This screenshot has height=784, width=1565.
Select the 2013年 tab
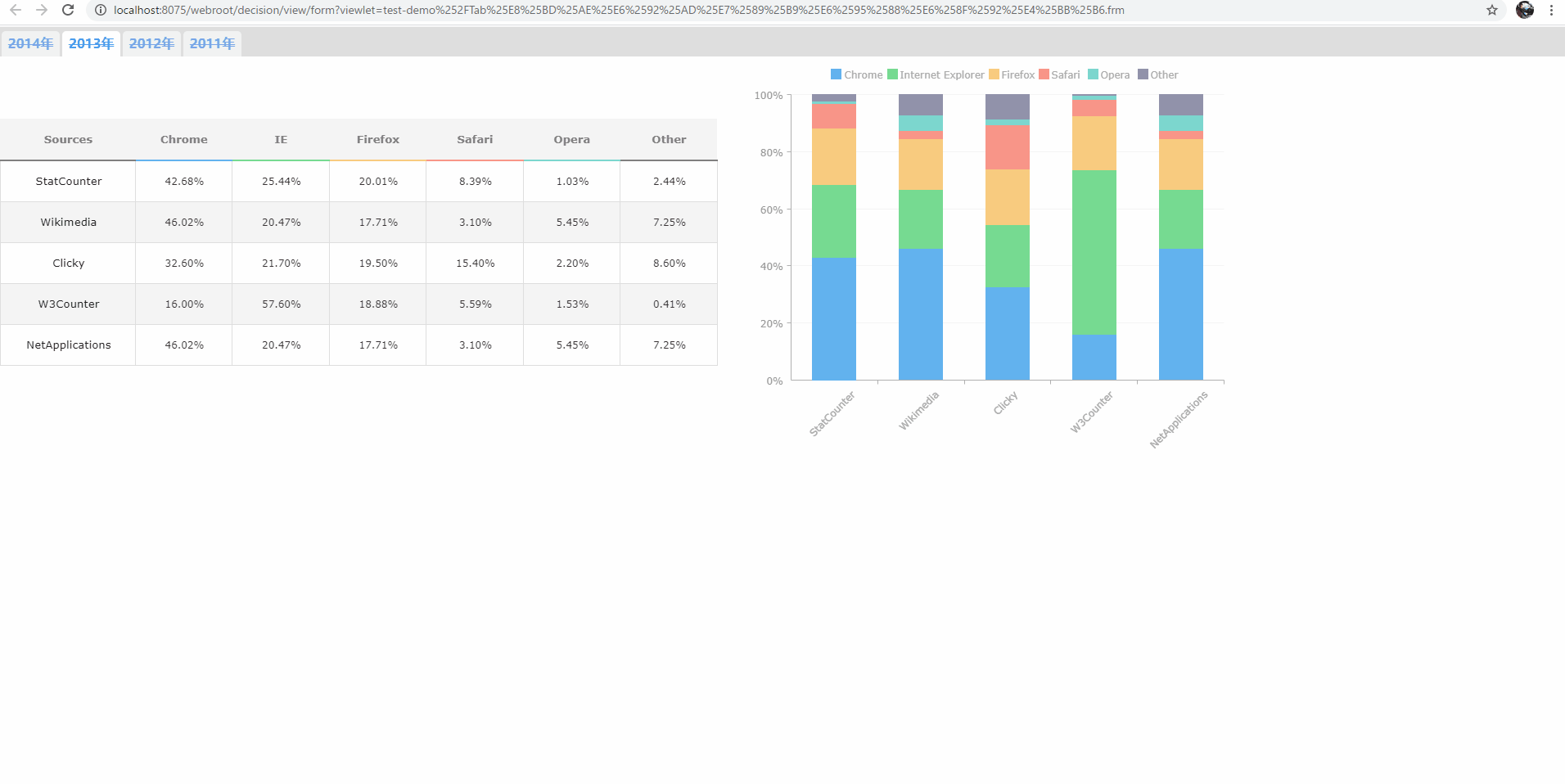[x=91, y=43]
